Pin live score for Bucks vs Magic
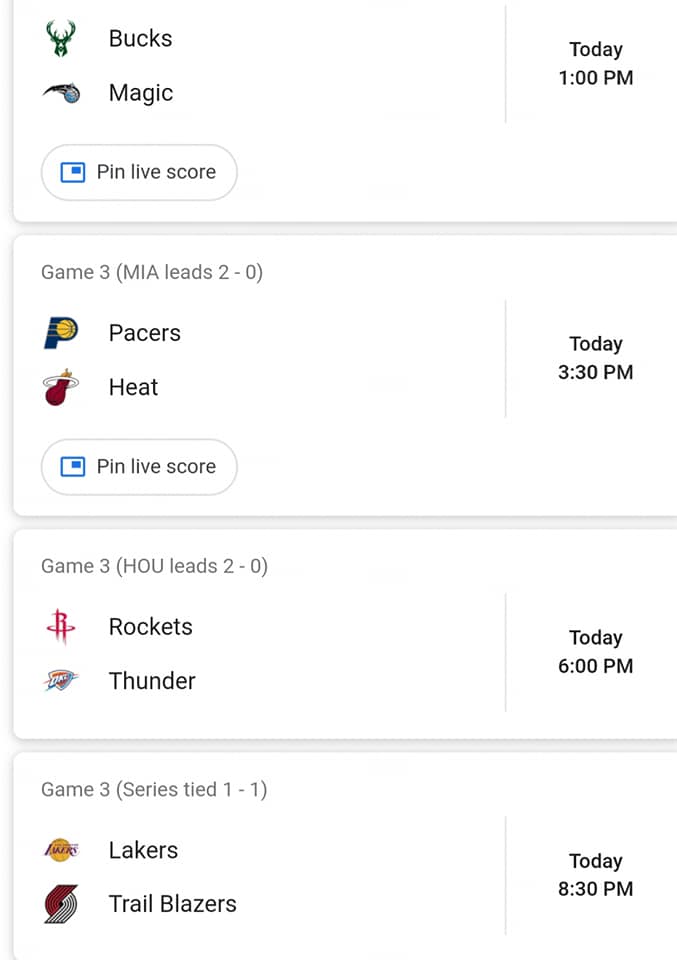The image size is (677, 960). pyautogui.click(x=139, y=172)
